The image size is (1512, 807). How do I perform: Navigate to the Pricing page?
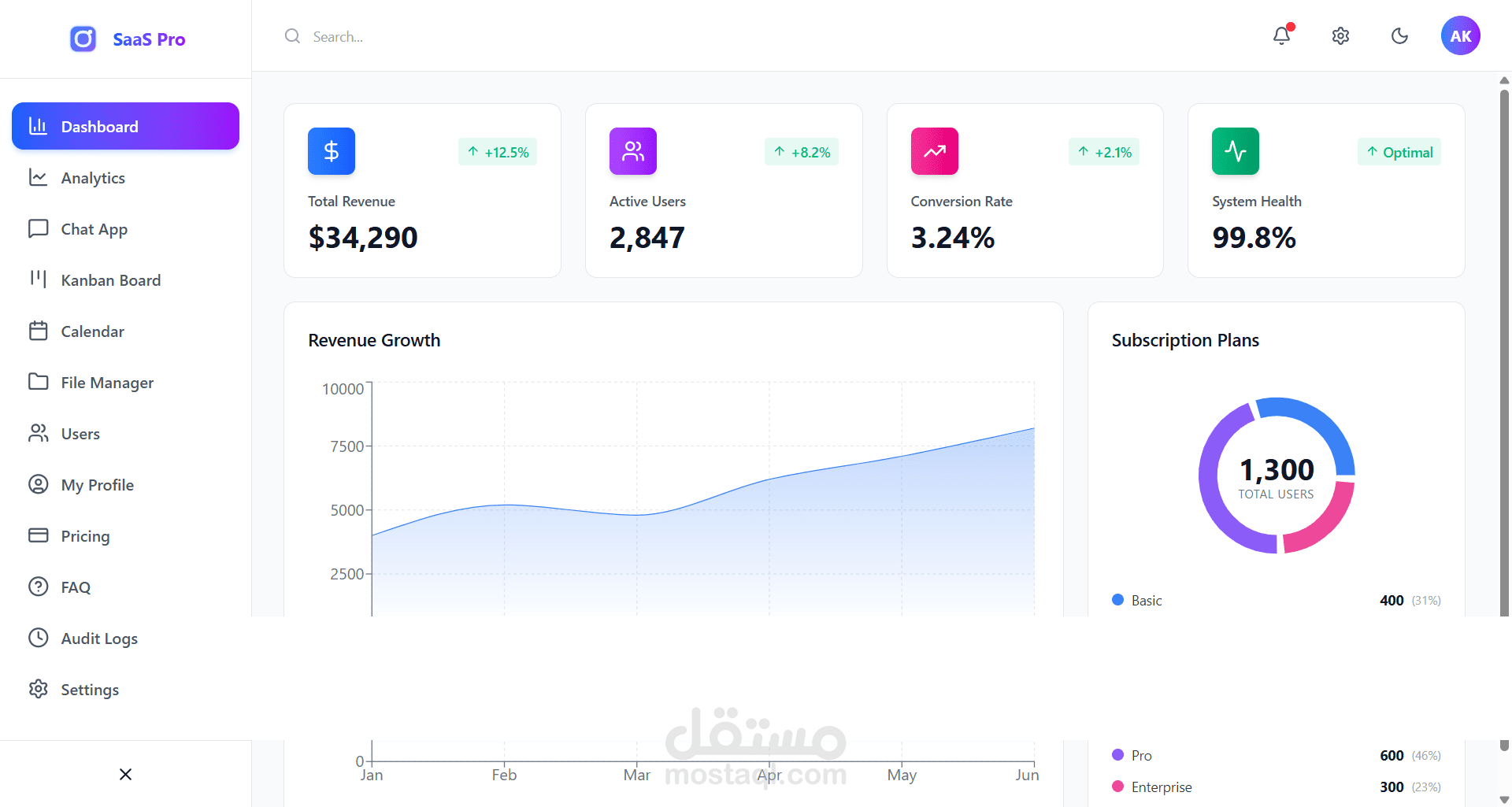[85, 535]
